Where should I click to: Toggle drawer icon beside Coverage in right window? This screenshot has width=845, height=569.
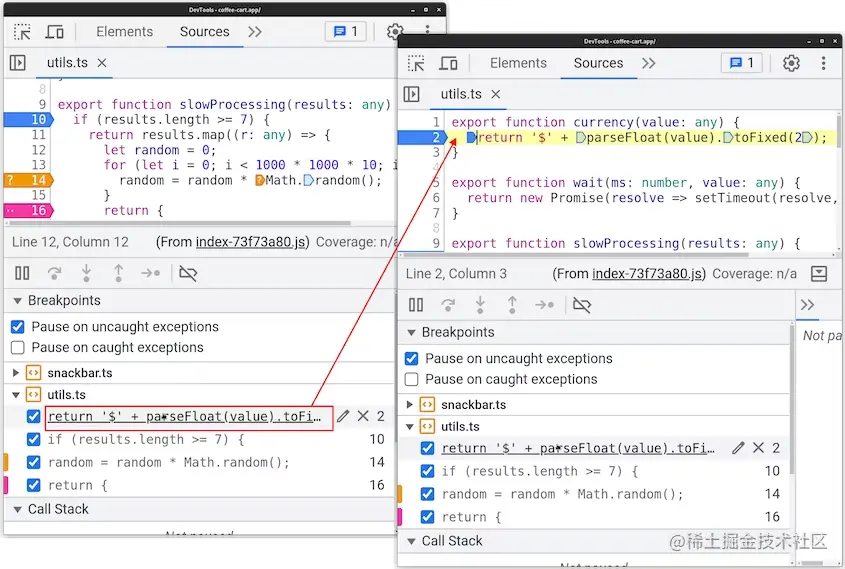819,274
